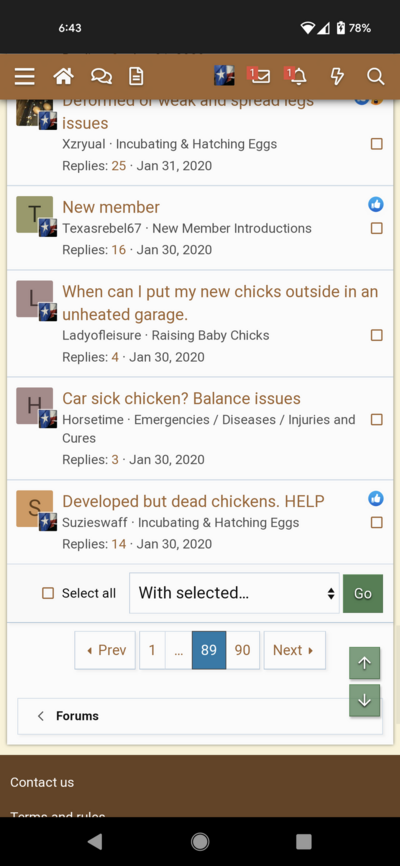Expand the With selected dropdown

(234, 593)
